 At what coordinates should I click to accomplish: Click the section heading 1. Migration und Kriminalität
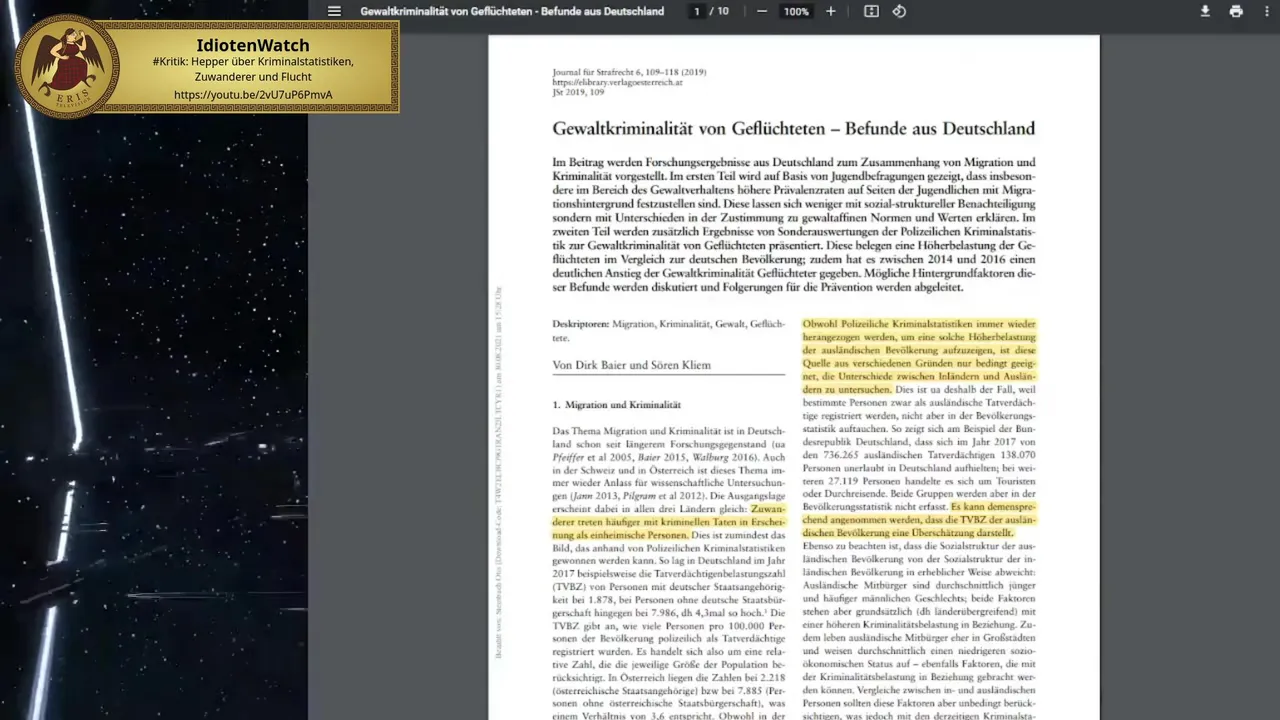tap(616, 405)
